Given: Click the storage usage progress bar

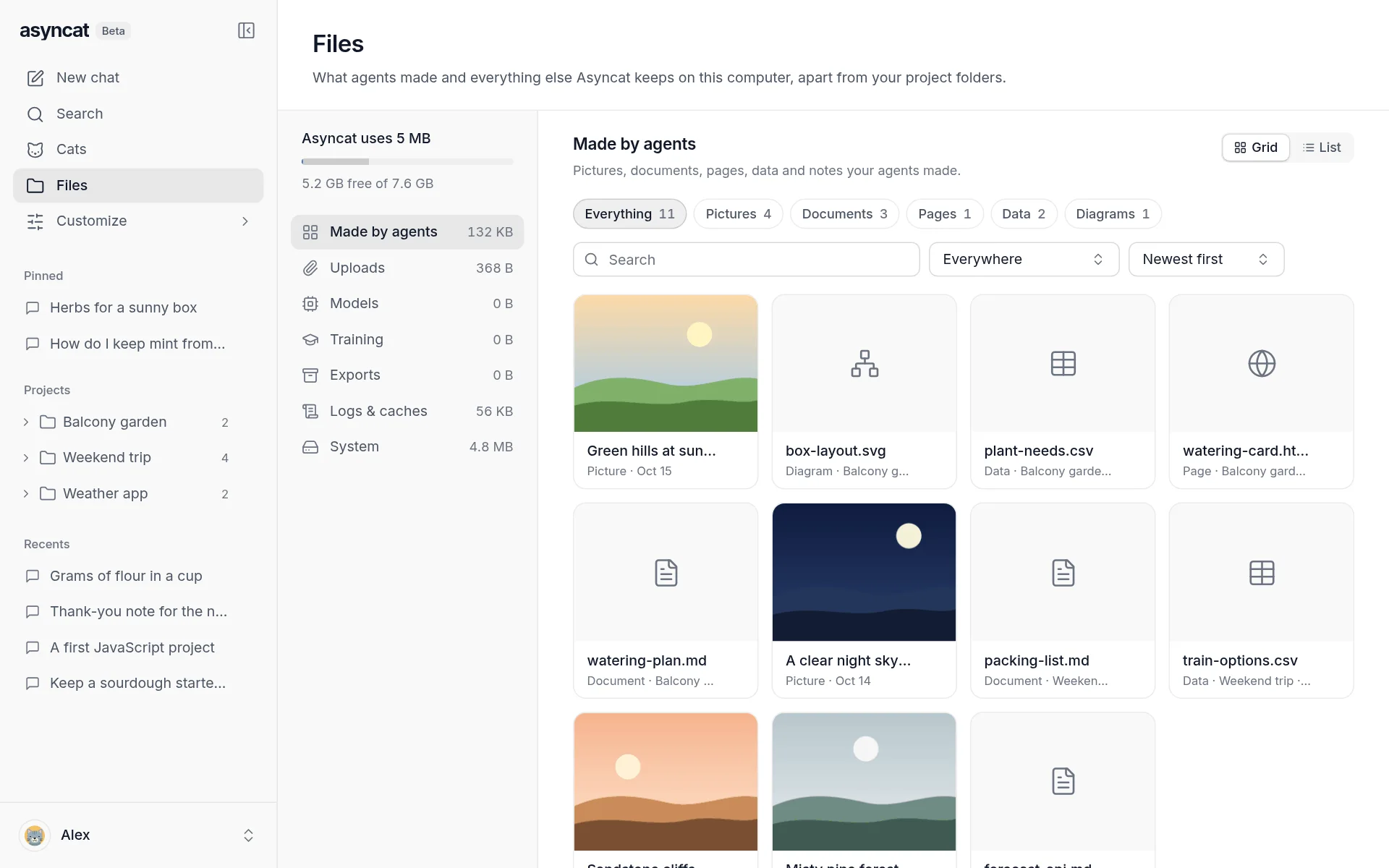Looking at the screenshot, I should 407,162.
